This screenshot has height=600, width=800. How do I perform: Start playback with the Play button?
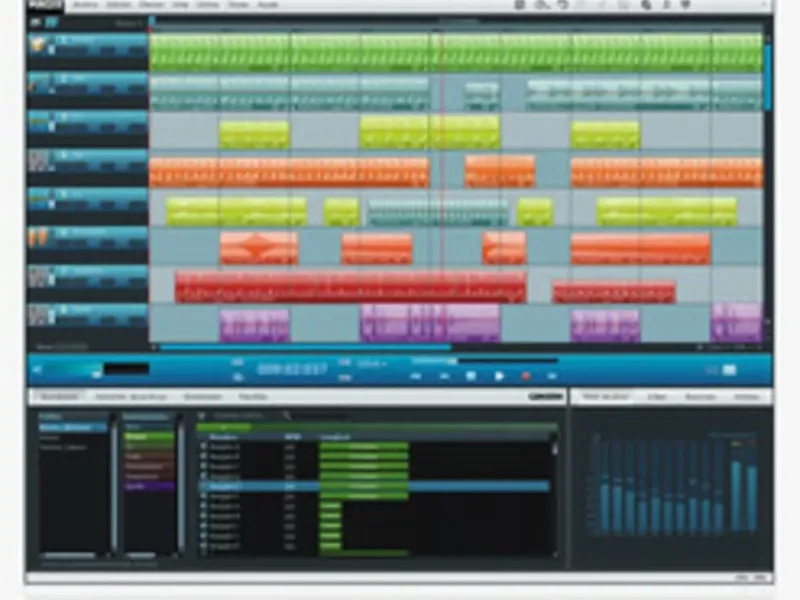tap(499, 377)
